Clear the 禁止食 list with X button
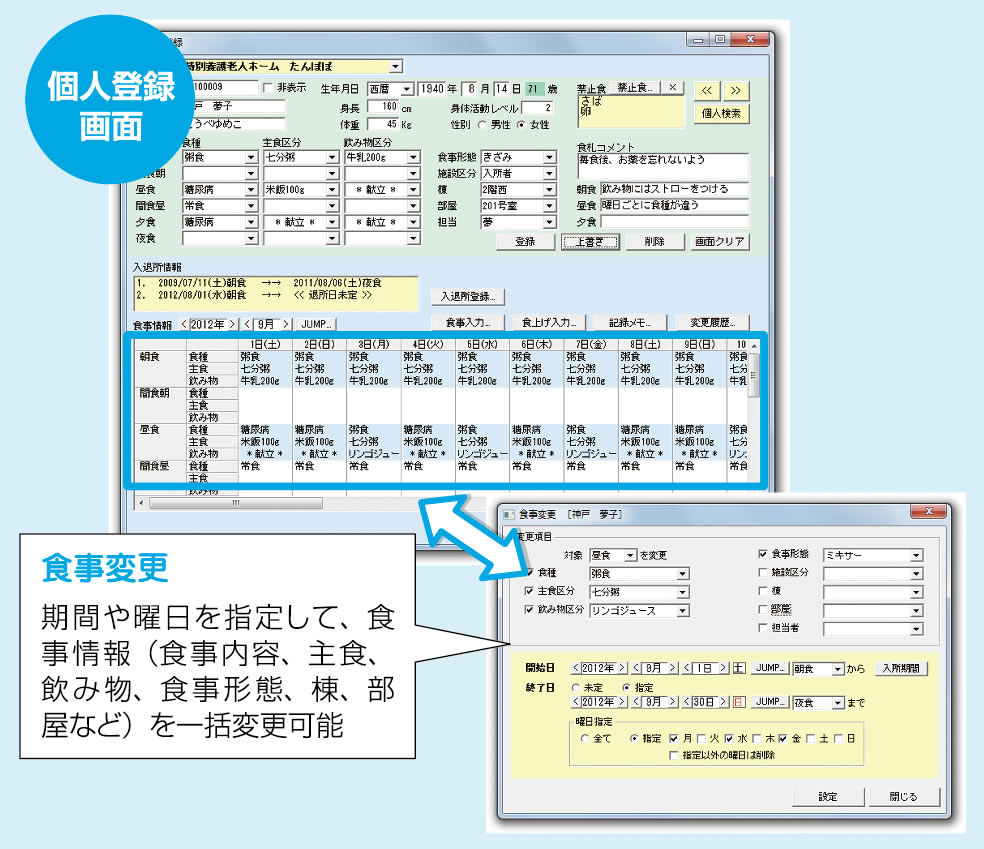The height and width of the screenshot is (849, 984). [674, 88]
